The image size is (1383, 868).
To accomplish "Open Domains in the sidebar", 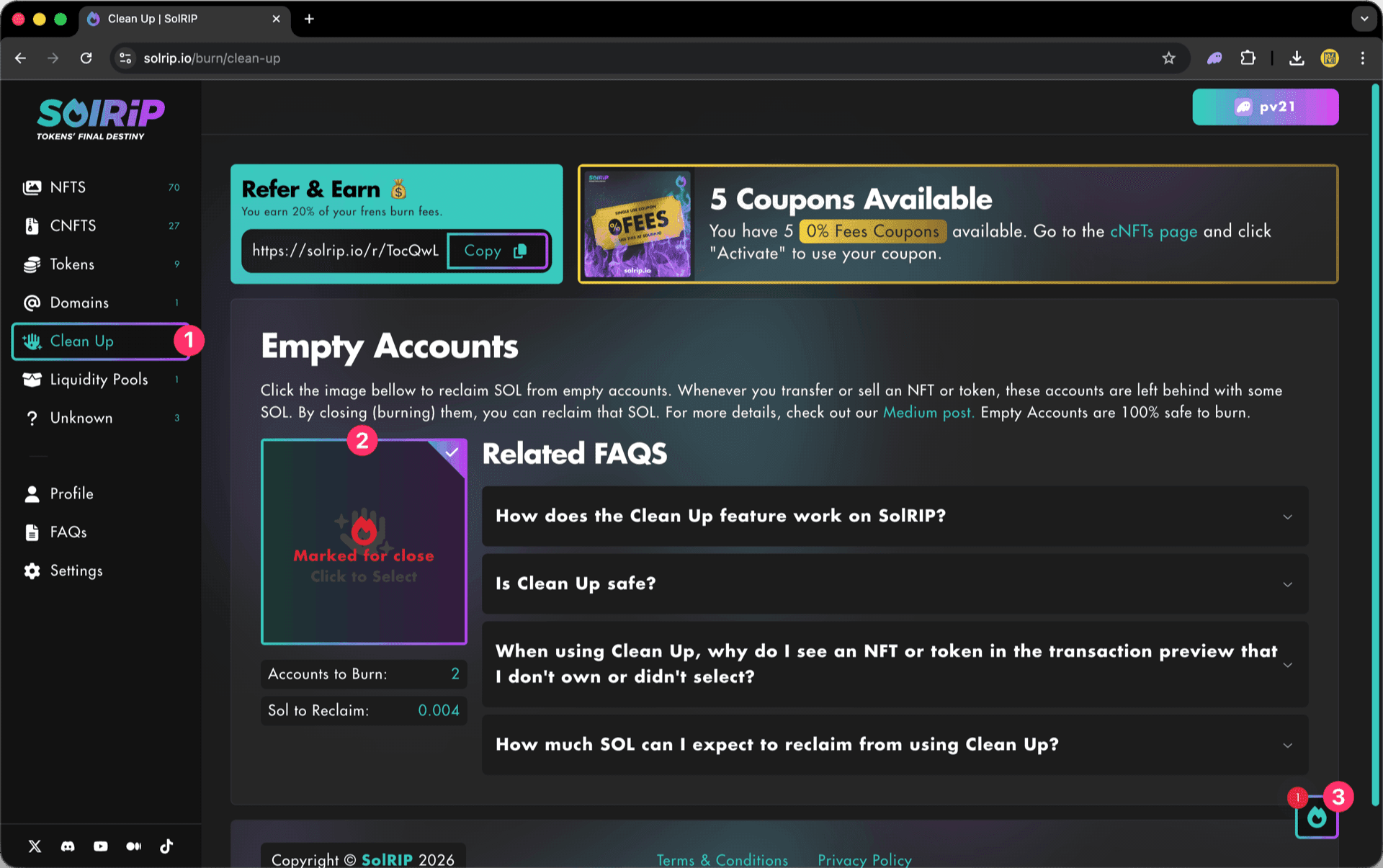I will pos(101,303).
